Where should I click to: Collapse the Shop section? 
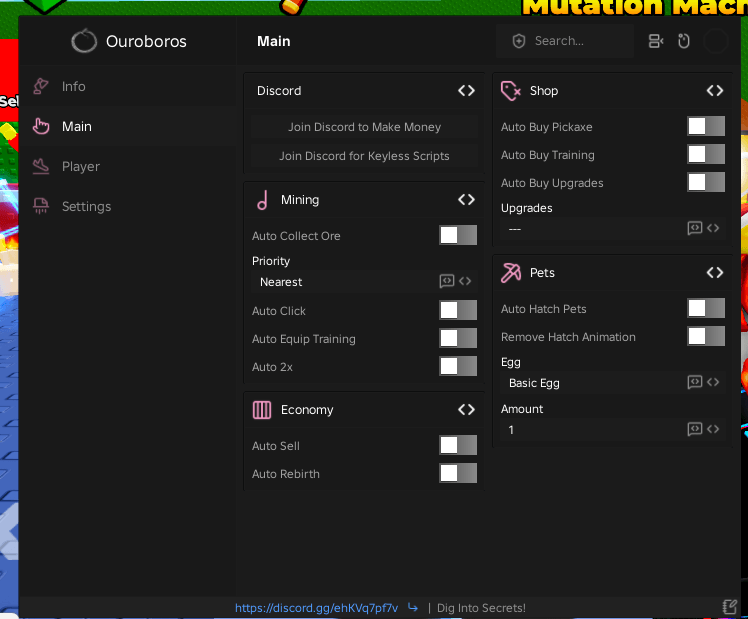(x=715, y=91)
